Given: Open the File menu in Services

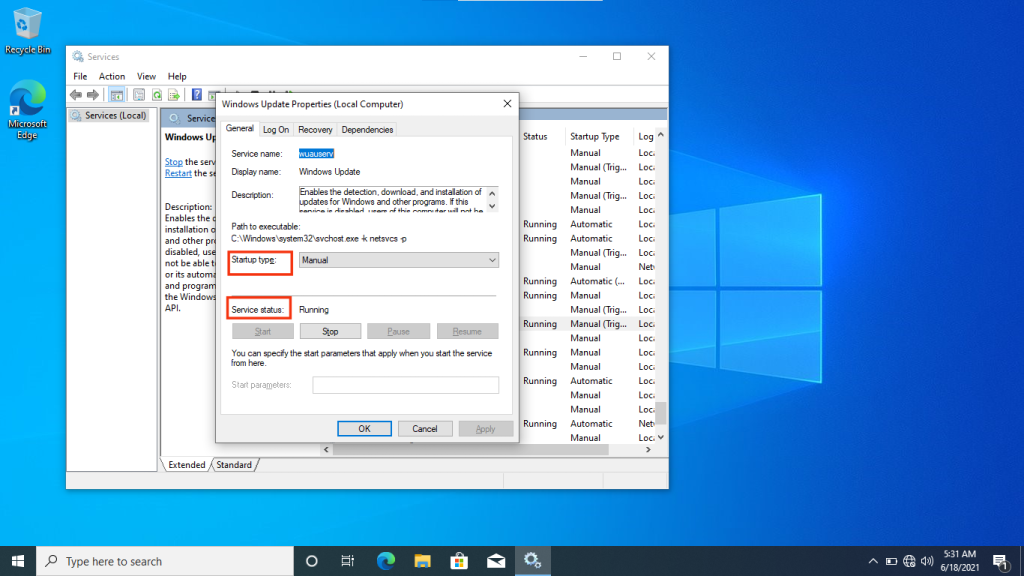Looking at the screenshot, I should click(x=80, y=76).
